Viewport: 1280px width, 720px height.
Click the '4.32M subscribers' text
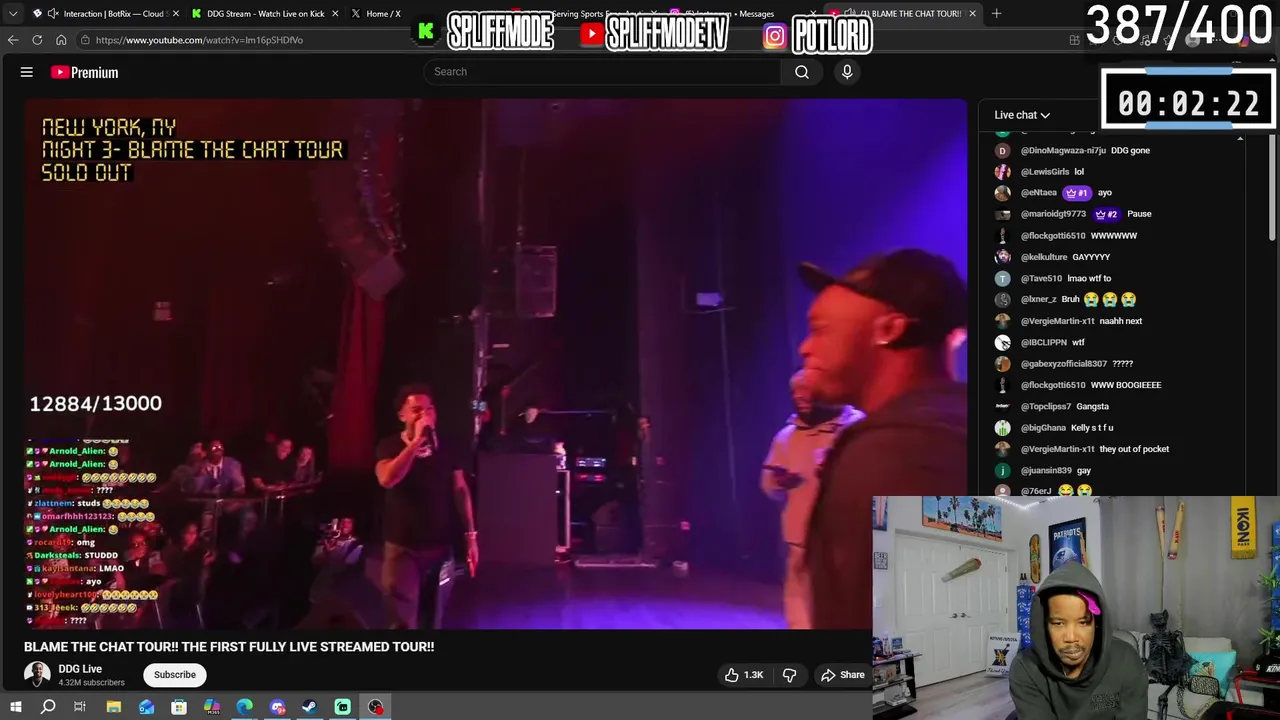pos(92,683)
